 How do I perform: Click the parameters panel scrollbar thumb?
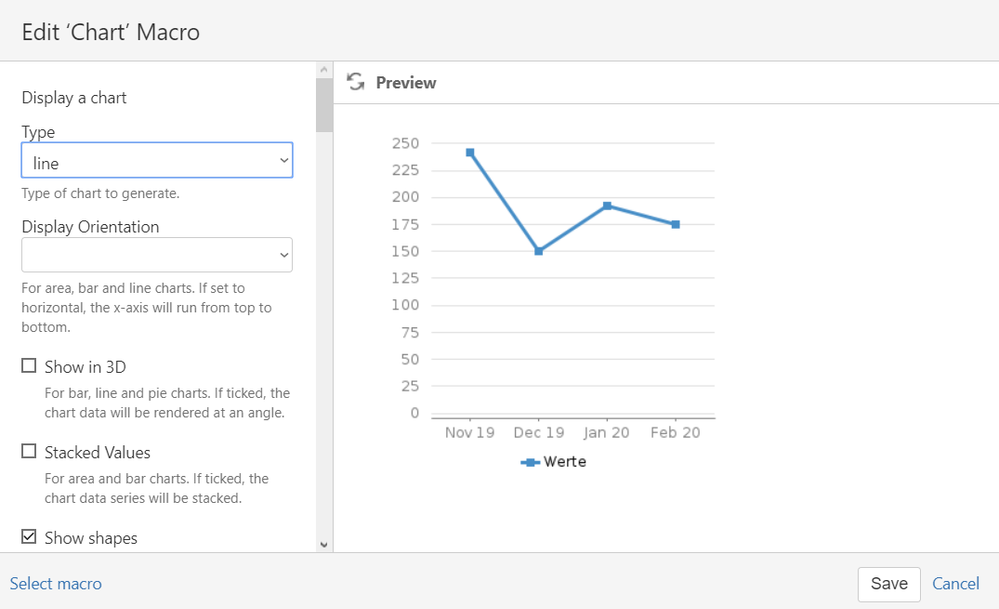(324, 105)
